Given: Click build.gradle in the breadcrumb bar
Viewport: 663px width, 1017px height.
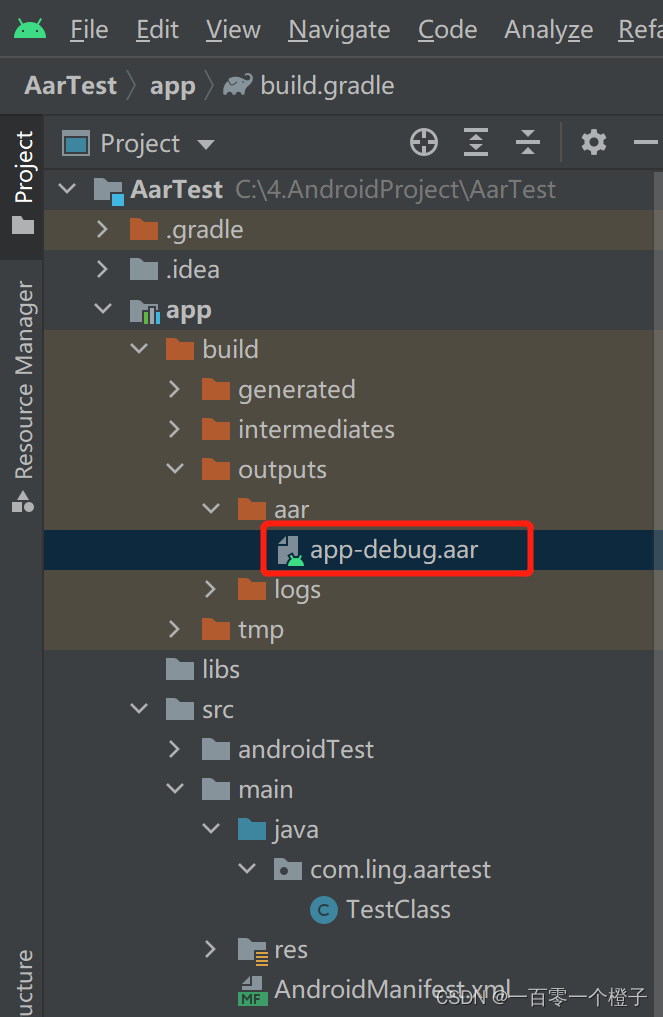Looking at the screenshot, I should point(326,86).
